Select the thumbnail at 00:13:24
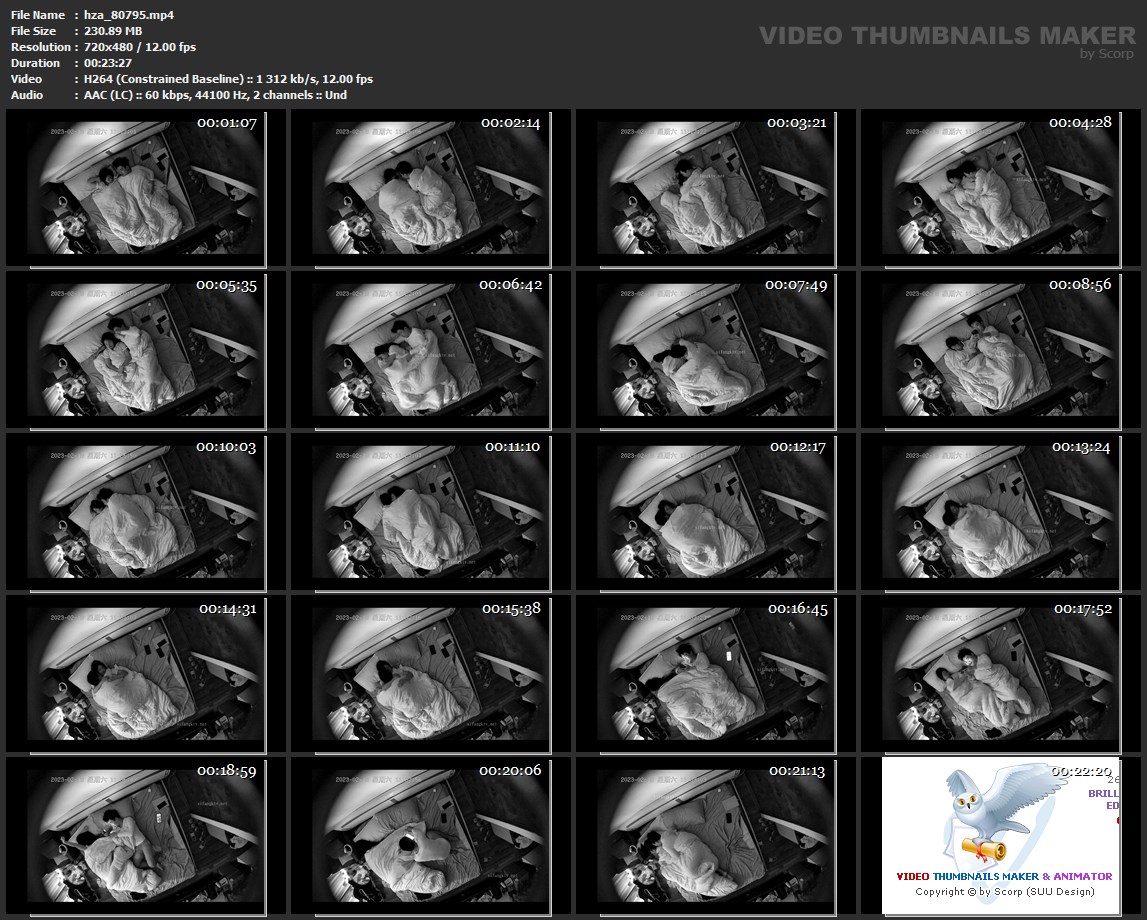The height and width of the screenshot is (920, 1147). [x=1000, y=512]
